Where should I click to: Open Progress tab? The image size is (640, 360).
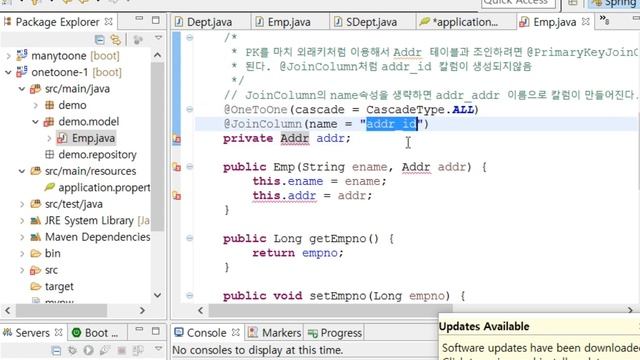click(335, 333)
